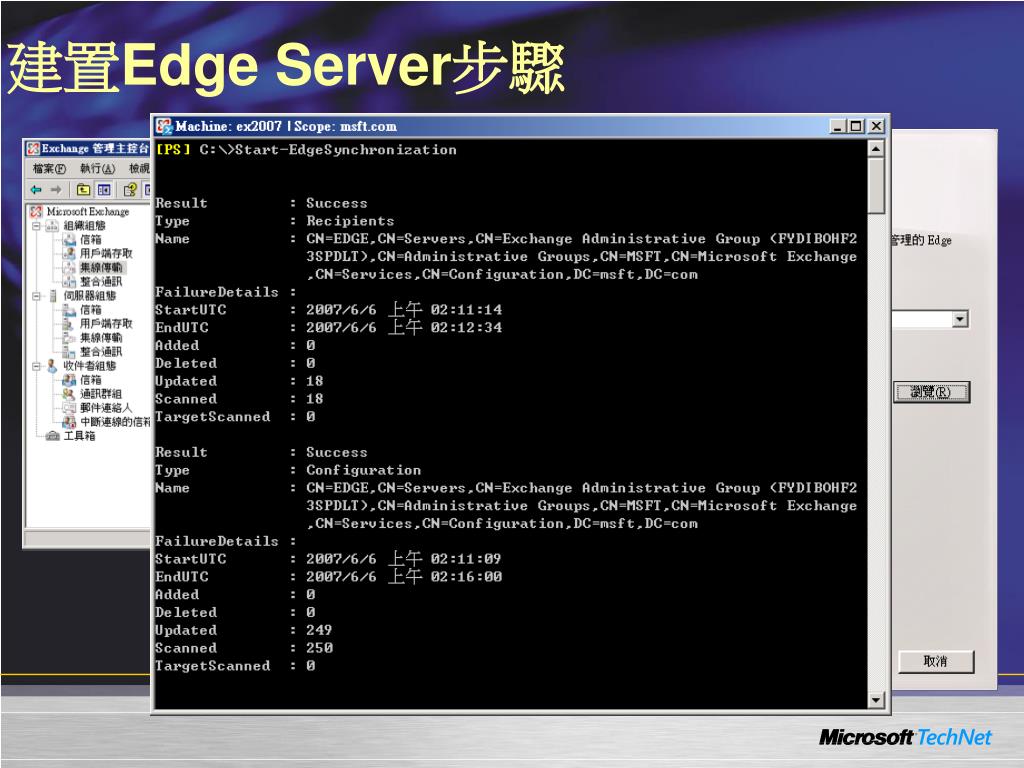
Task: Collapse the 伺服器組態 tree node
Action: 37,296
